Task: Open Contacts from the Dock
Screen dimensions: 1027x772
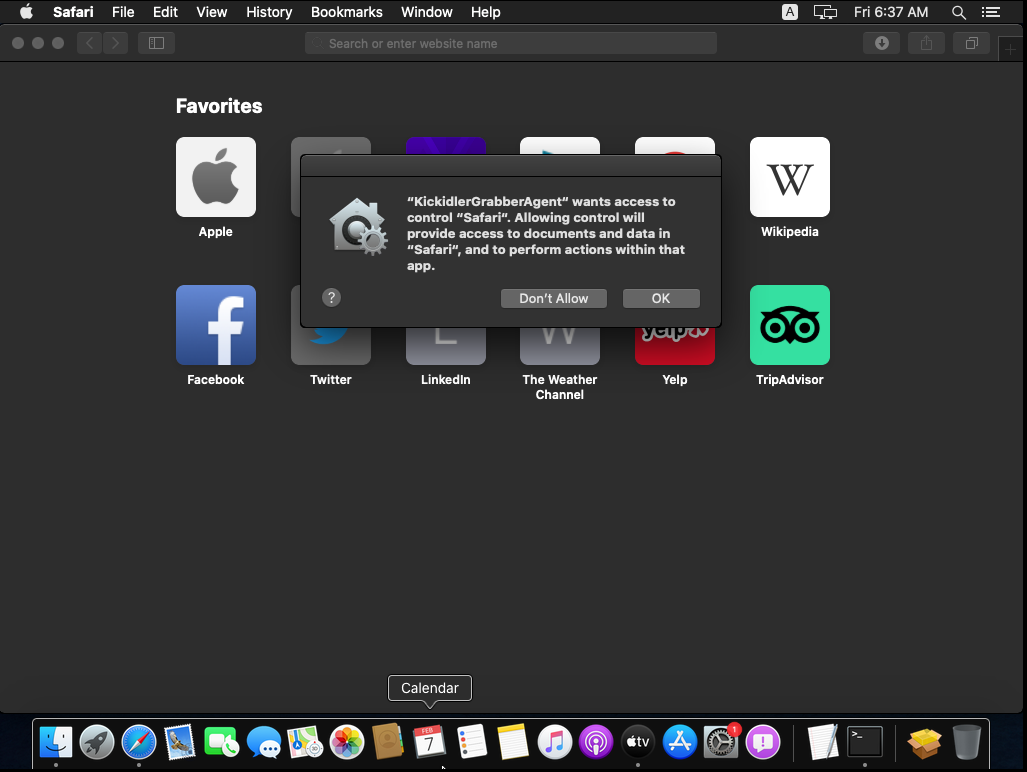Action: pos(388,743)
